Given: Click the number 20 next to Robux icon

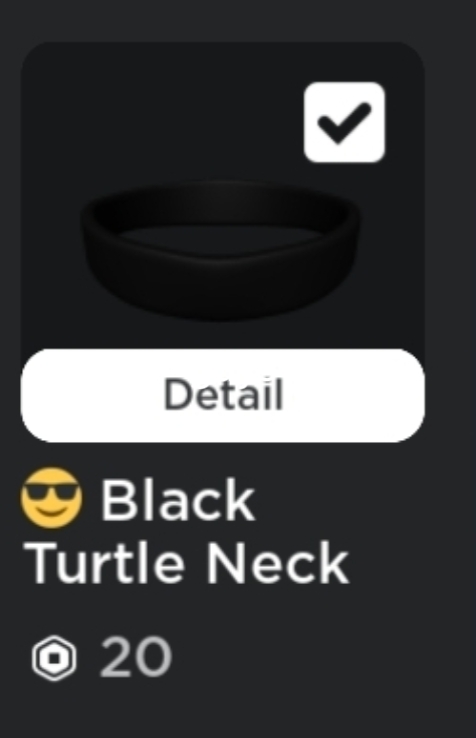Looking at the screenshot, I should coord(136,657).
